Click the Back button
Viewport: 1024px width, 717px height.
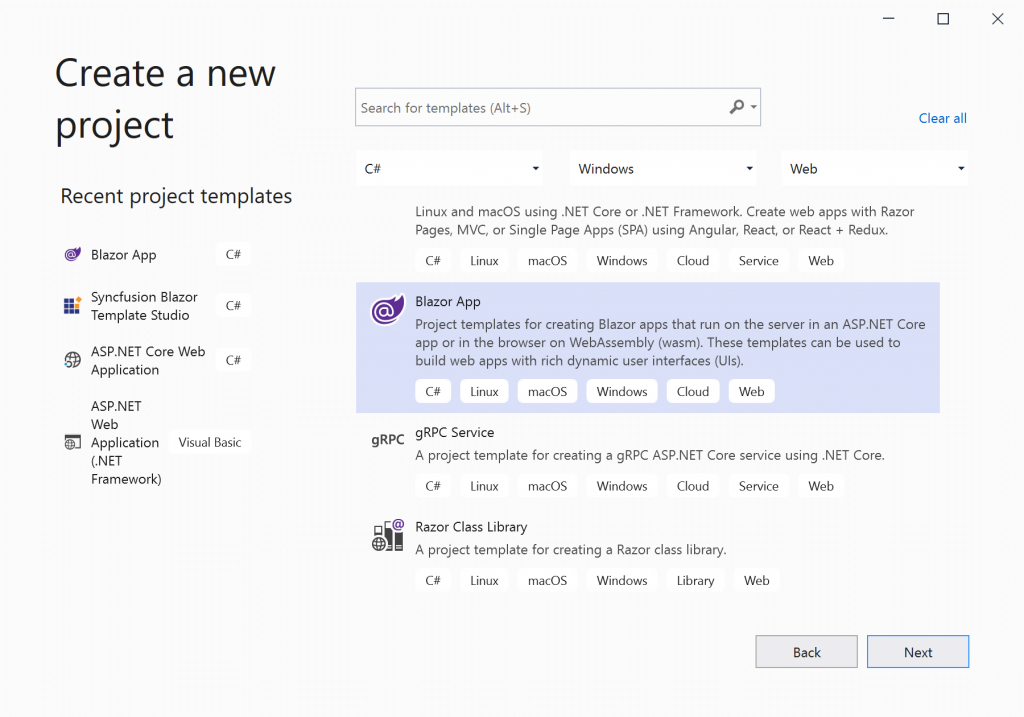click(806, 651)
